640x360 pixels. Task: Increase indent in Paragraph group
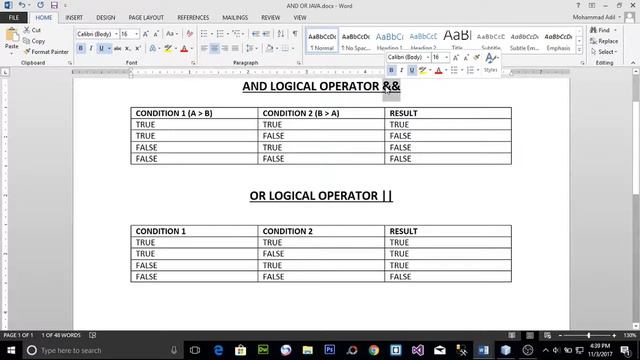tap(266, 34)
